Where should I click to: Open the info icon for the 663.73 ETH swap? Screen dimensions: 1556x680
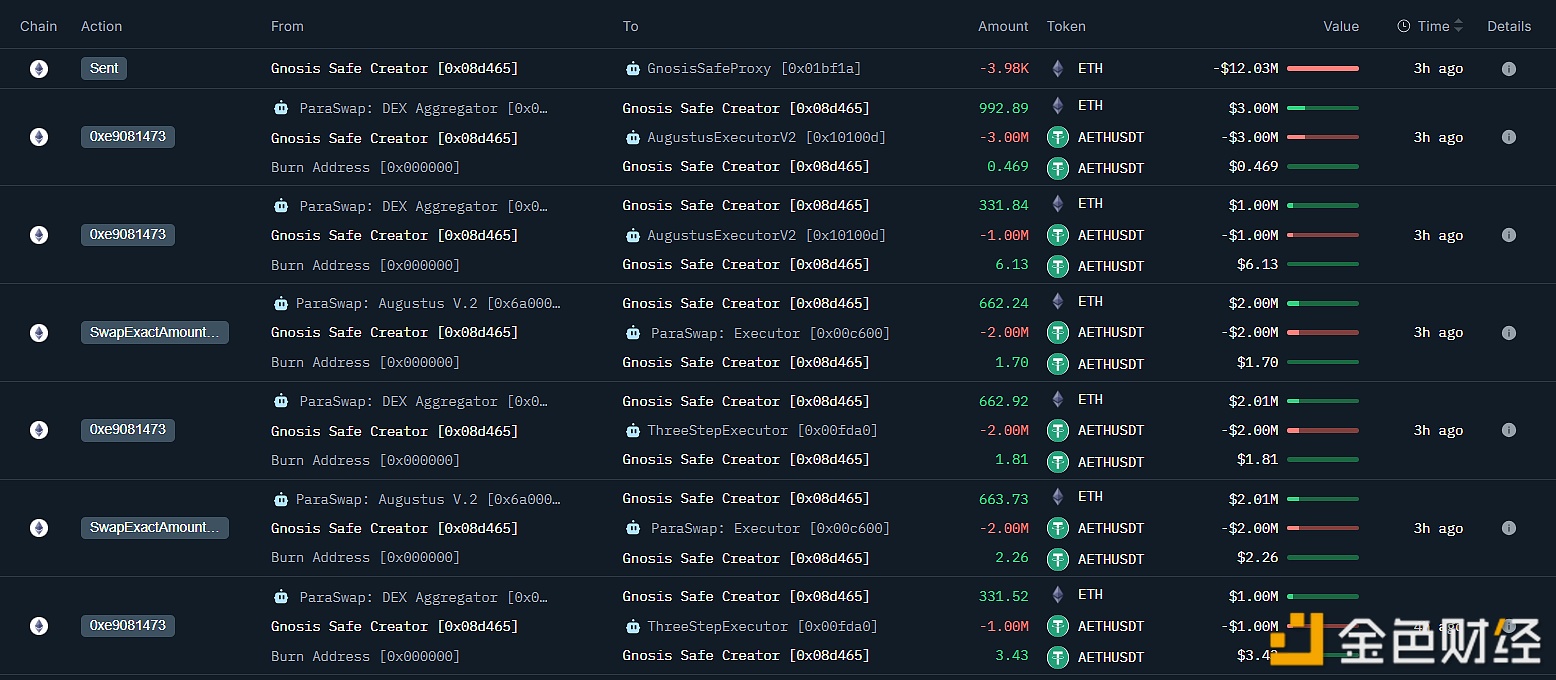pyautogui.click(x=1509, y=528)
